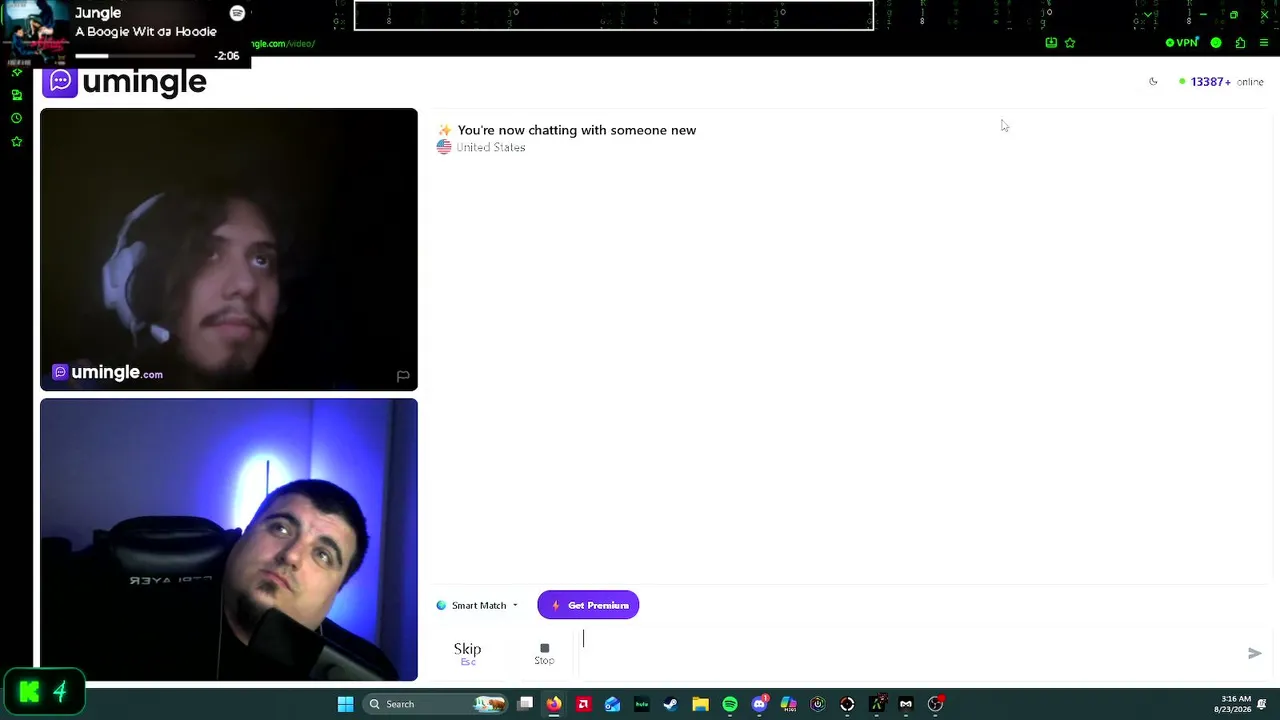Toggle dark mode with the moon icon
Screen dimensions: 1280x720
(x=1153, y=82)
